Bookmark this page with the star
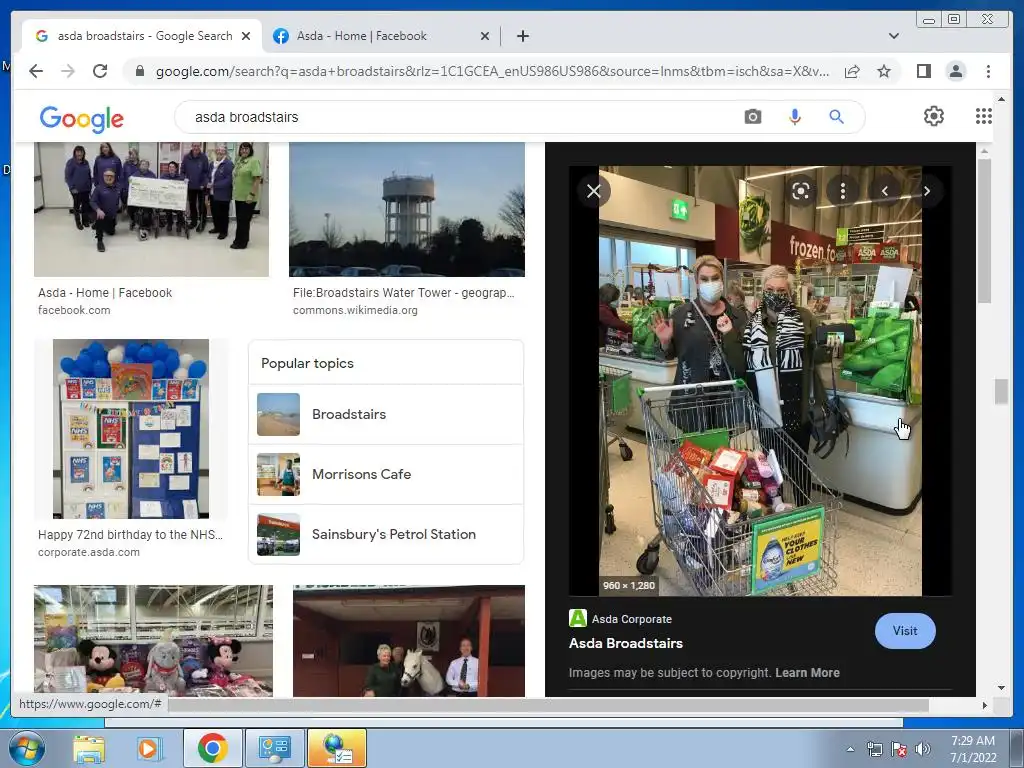This screenshot has width=1024, height=768. coord(884,71)
